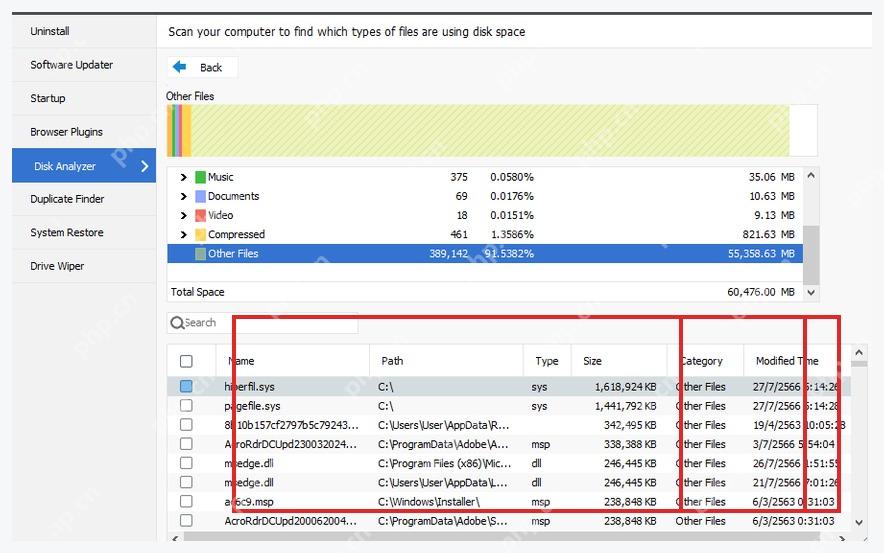Click the 91.5382% percentage value
Viewport: 884px width, 553px height.
[509, 254]
